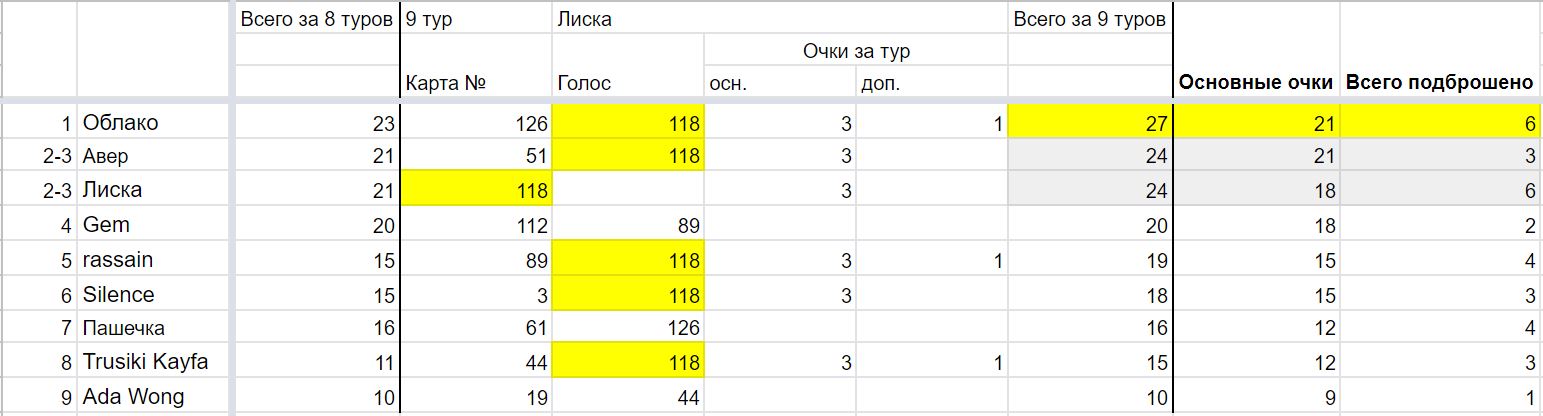1543x416 pixels.
Task: Select the 'Всего за 8 туров' header cell
Action: coord(317,18)
